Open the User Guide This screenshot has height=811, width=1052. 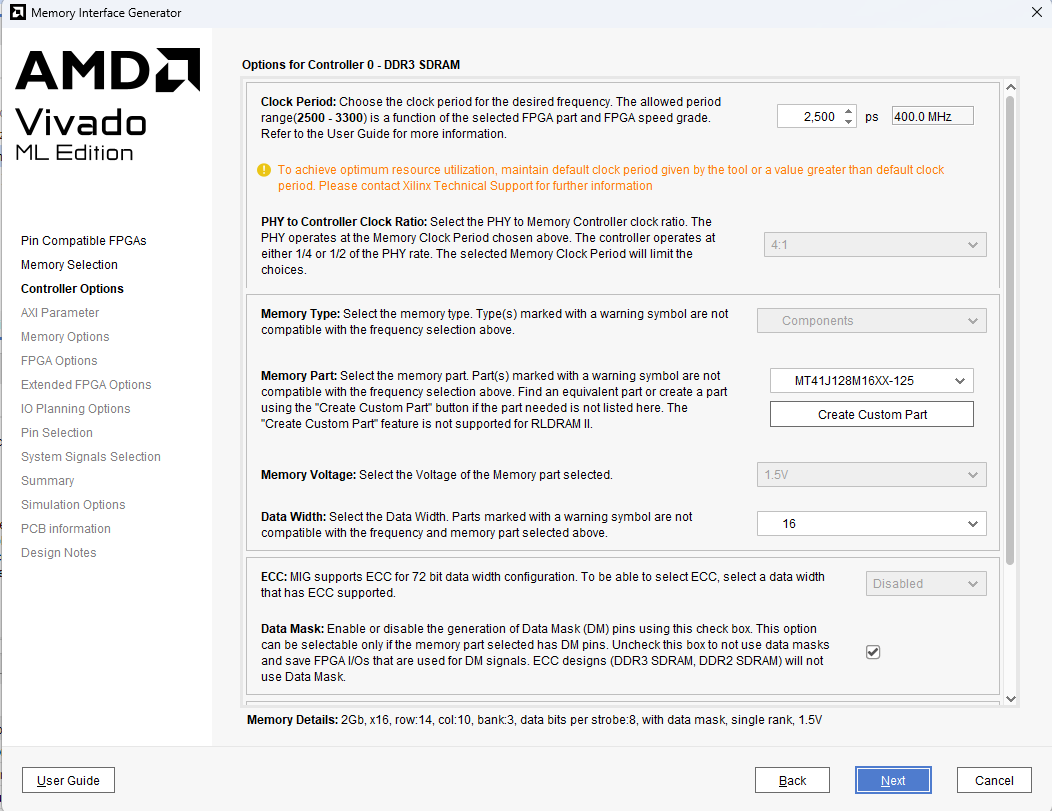(69, 781)
